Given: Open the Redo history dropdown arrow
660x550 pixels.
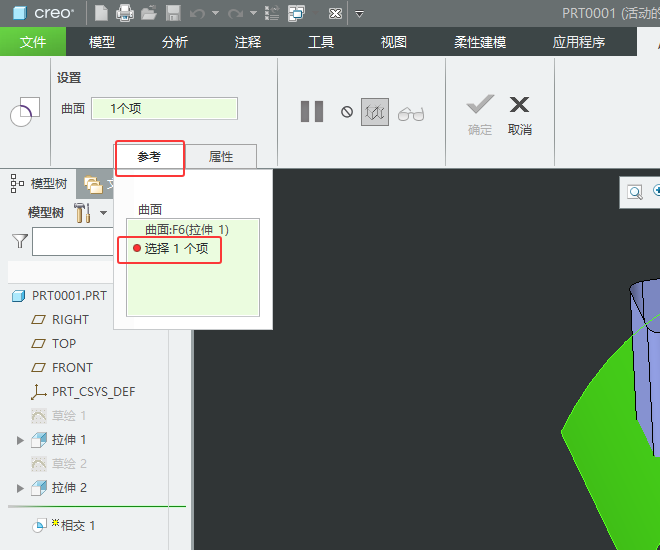Looking at the screenshot, I should 253,13.
